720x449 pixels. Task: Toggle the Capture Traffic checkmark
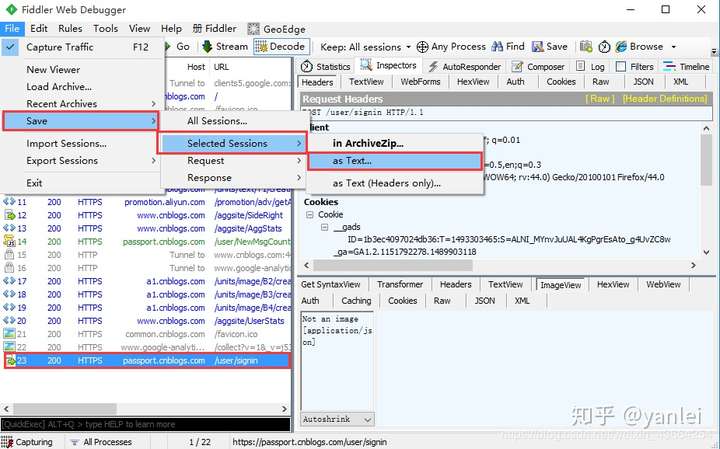tap(10, 47)
